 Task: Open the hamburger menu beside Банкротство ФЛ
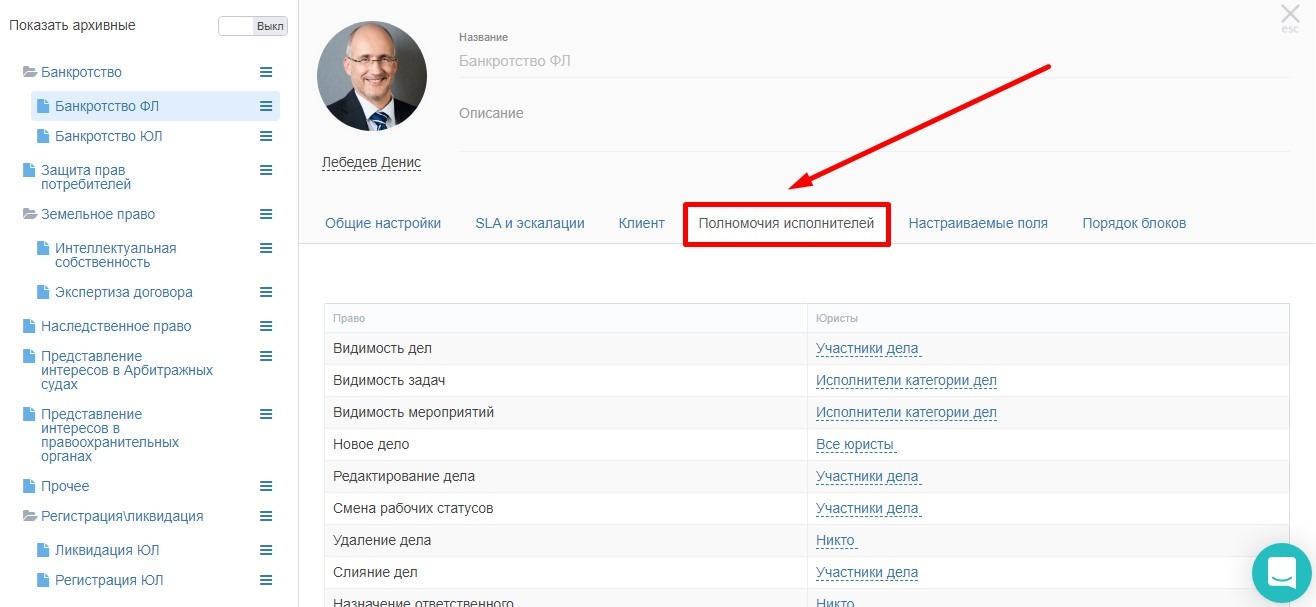pyautogui.click(x=266, y=106)
